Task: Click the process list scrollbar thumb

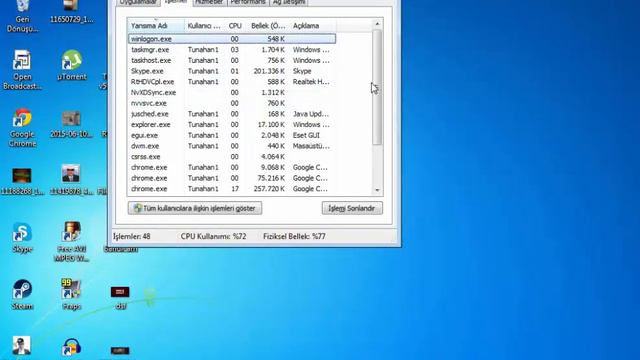Action: [377, 87]
